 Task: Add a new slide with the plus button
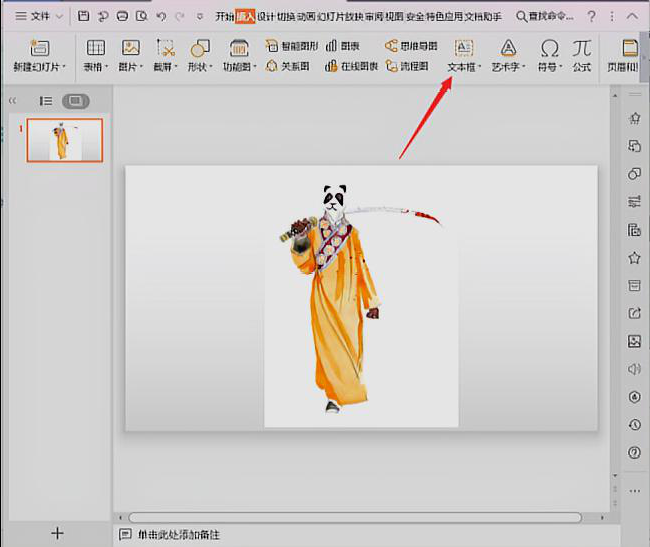tap(57, 533)
